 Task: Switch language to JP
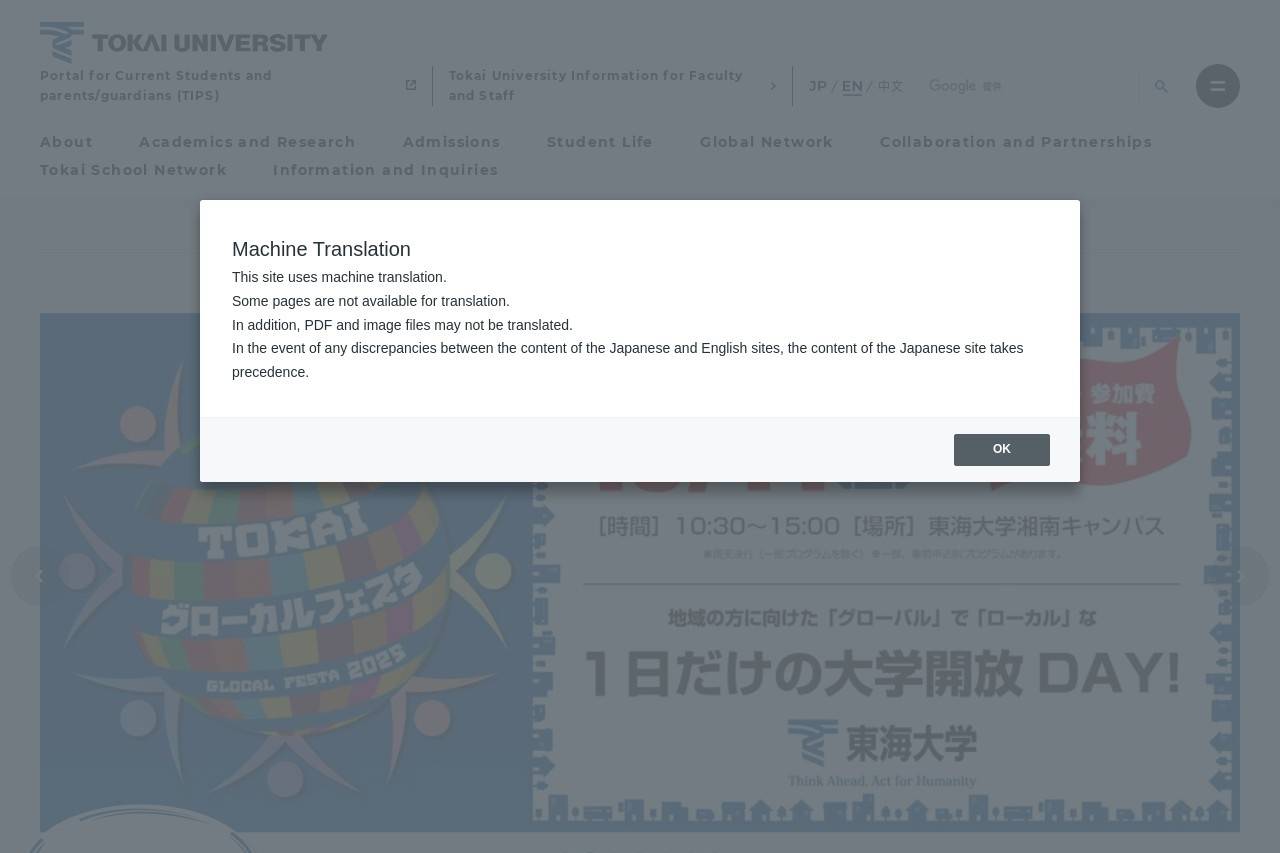[818, 86]
